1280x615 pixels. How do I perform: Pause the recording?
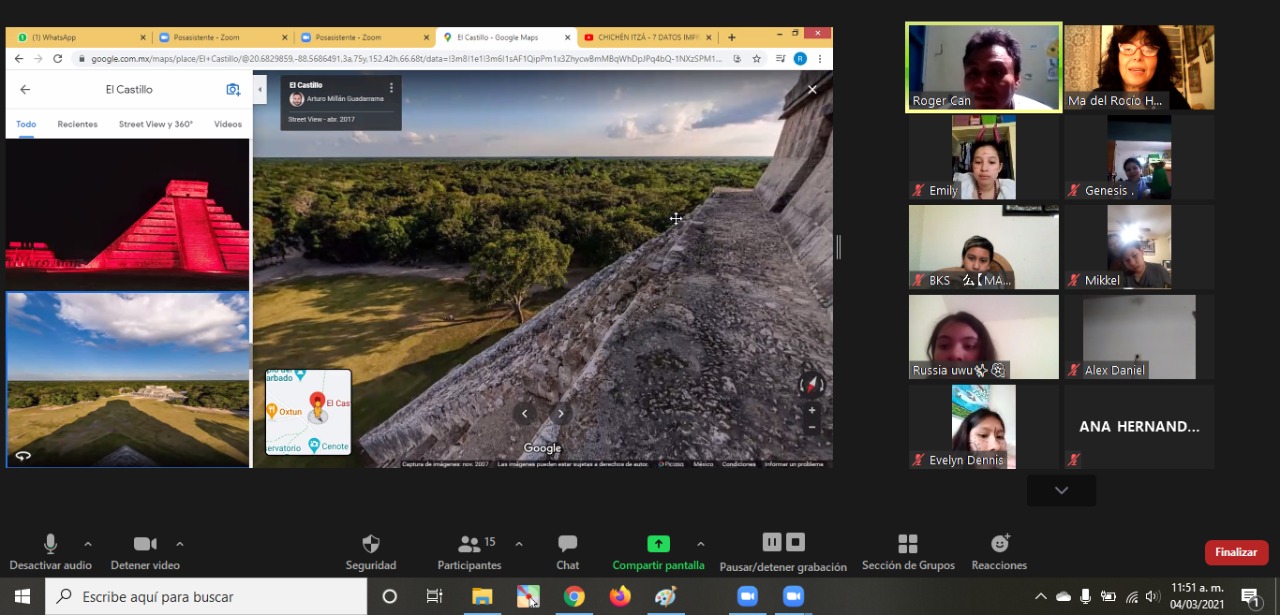772,542
